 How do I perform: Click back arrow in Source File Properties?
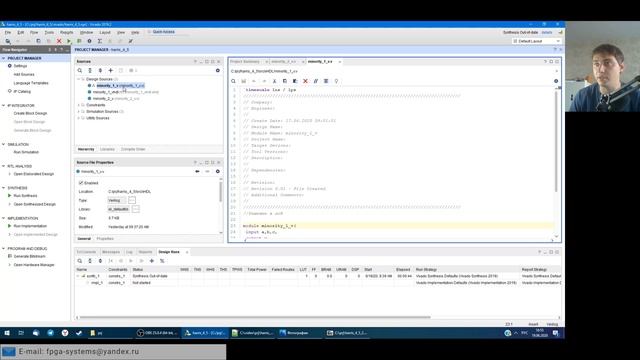(x=198, y=171)
